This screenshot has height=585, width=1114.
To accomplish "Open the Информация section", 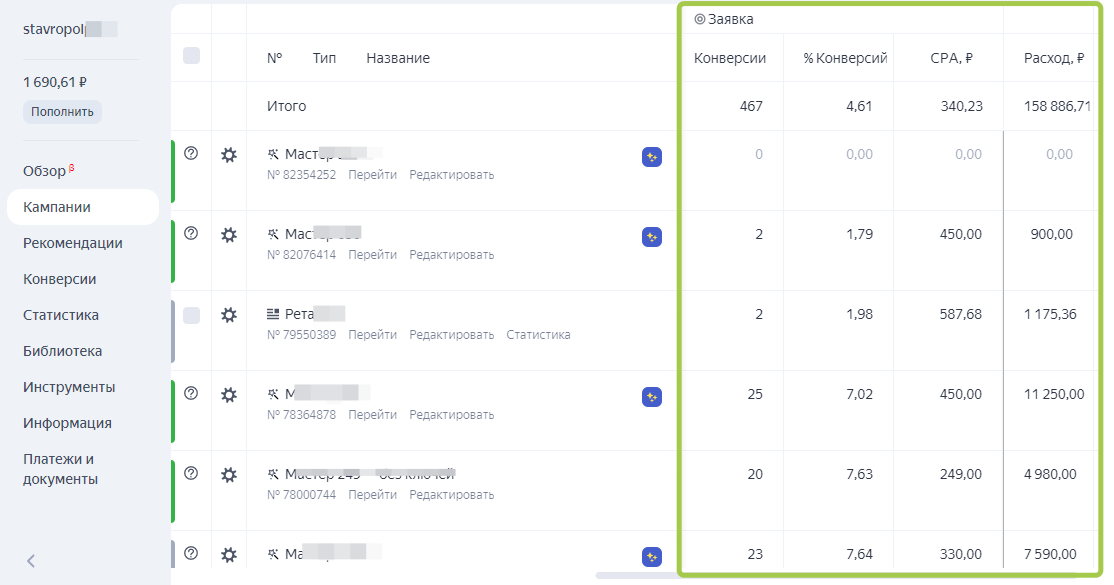I will click(x=67, y=423).
